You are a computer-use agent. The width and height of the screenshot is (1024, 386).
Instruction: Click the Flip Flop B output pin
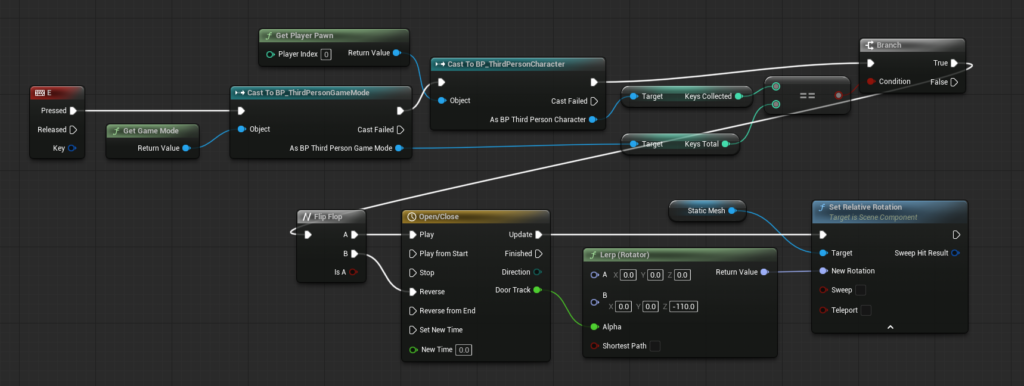tap(354, 253)
